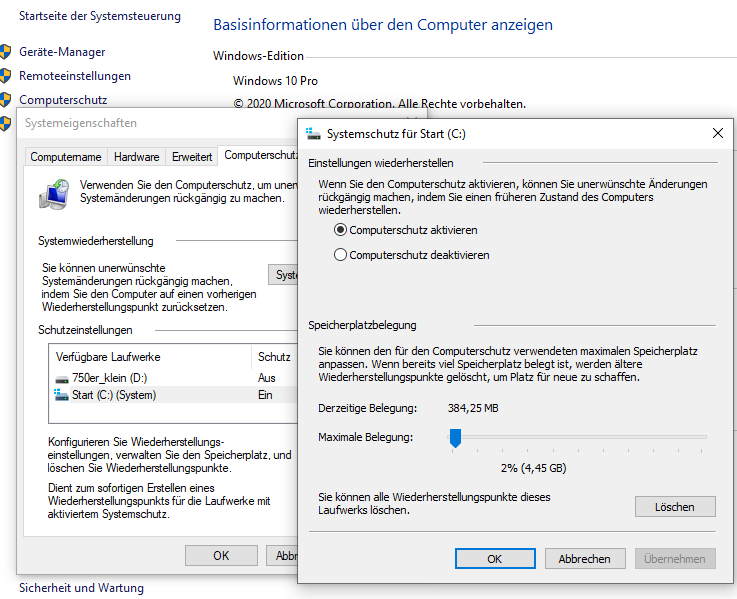Click OK in Systemschutz dialog
This screenshot has height=599, width=737.
click(x=495, y=559)
